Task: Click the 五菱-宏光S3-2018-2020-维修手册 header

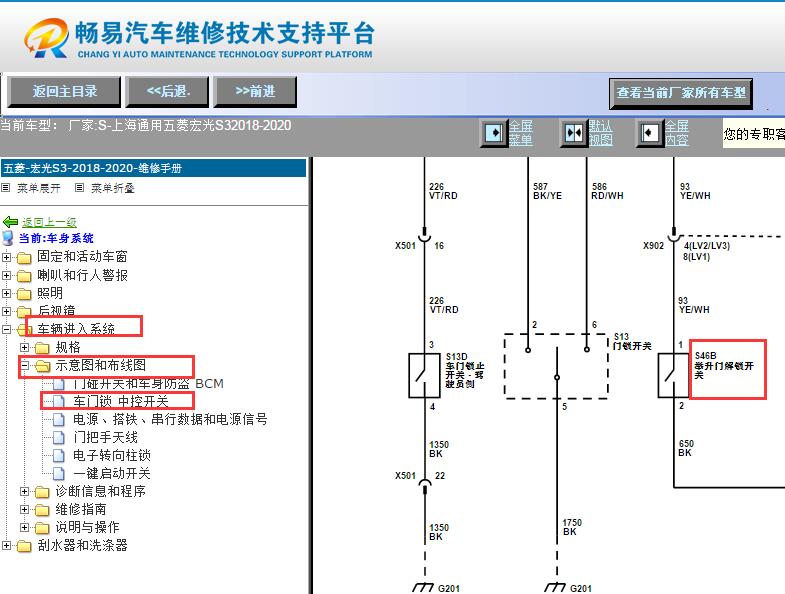Action: 153,168
